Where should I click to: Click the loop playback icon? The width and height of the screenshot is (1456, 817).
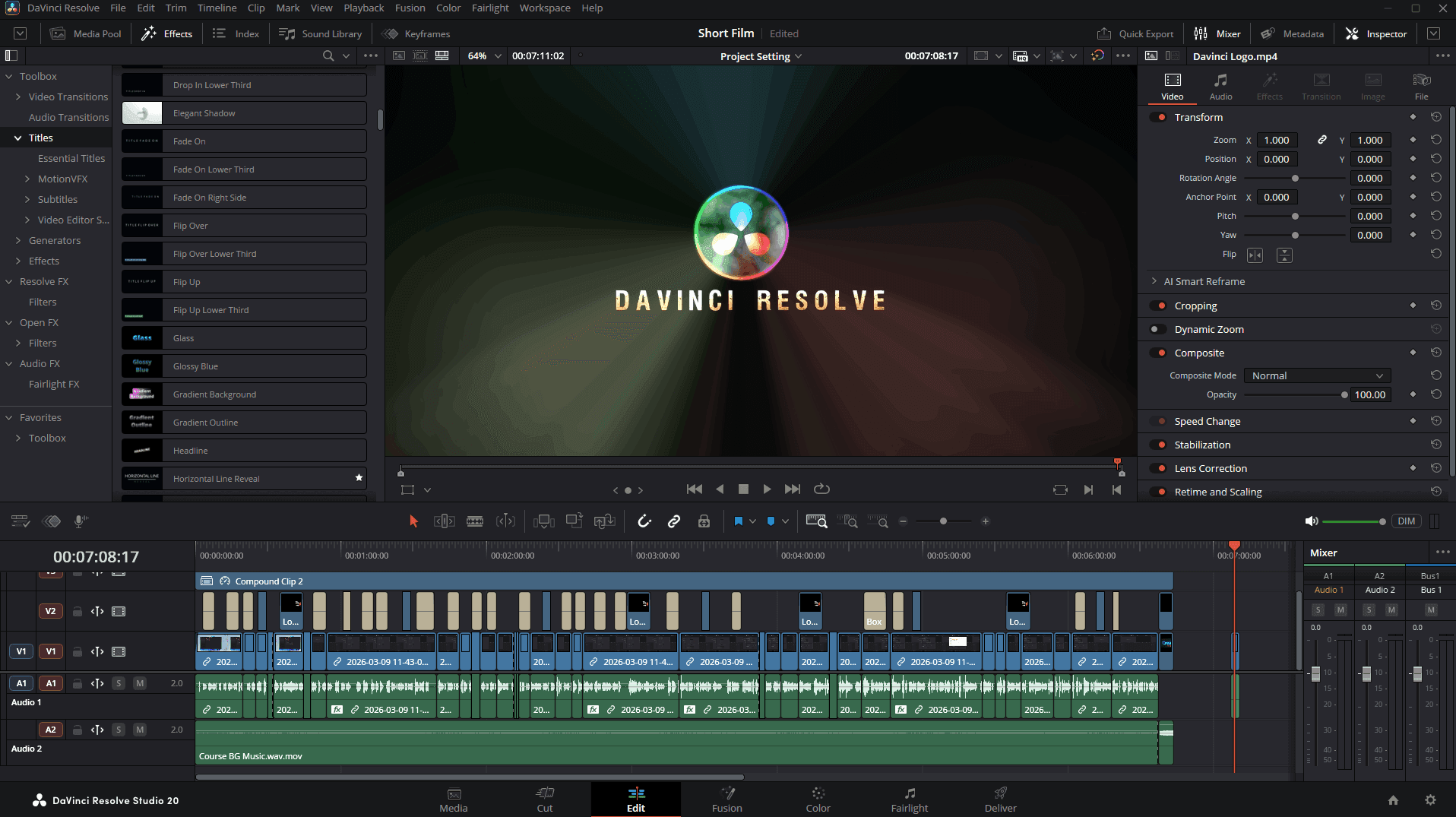(x=821, y=489)
